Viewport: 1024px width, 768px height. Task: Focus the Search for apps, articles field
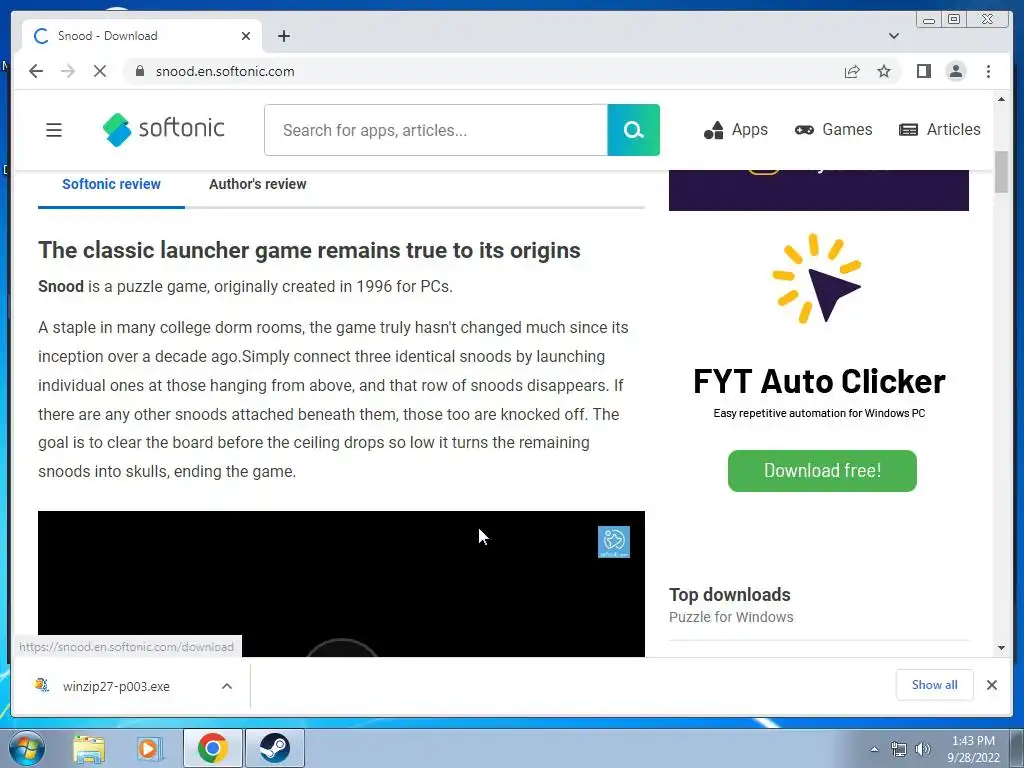coord(436,130)
